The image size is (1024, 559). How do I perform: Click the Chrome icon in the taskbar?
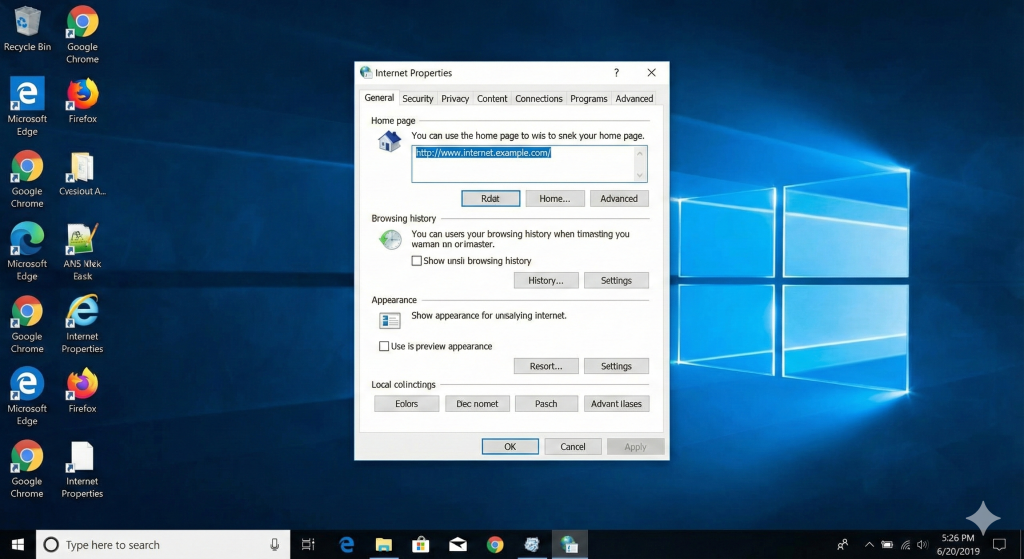click(x=495, y=544)
